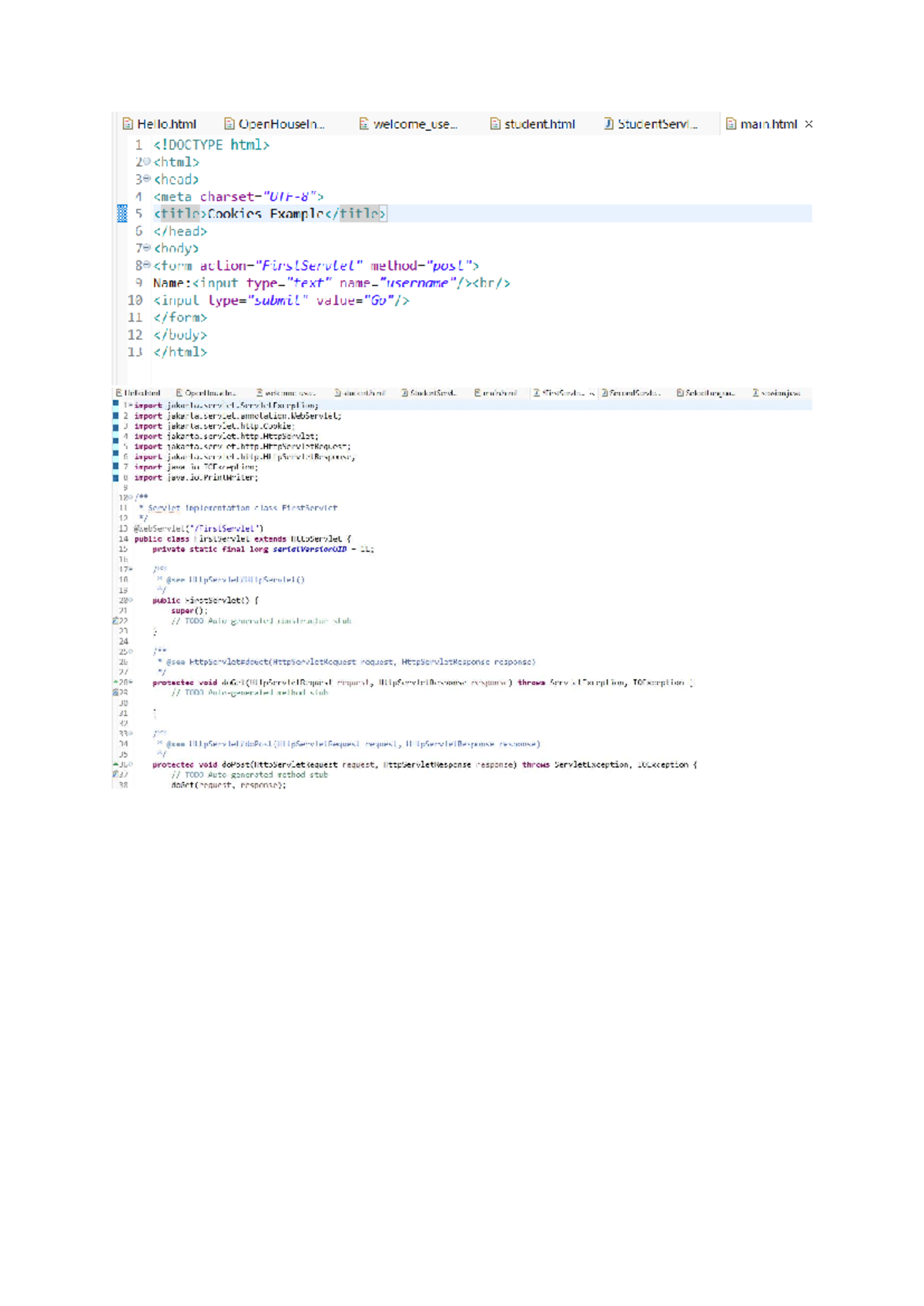Click the task marker icon on line 22
The height and width of the screenshot is (1306, 924).
pyautogui.click(x=115, y=621)
